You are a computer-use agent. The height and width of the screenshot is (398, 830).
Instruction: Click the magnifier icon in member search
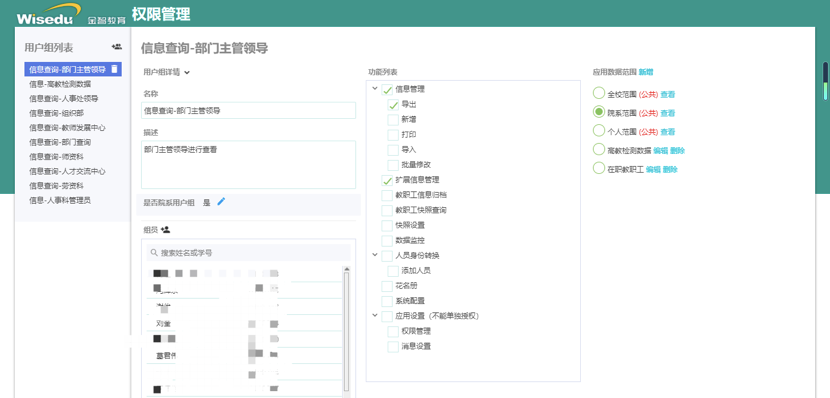click(x=155, y=253)
